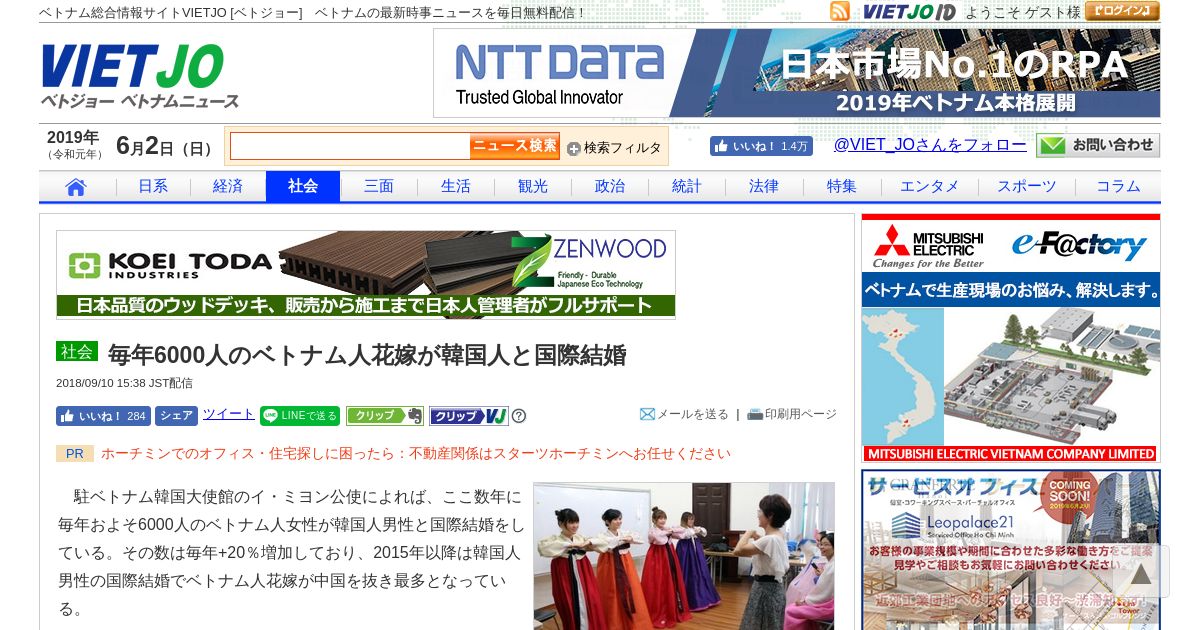
Task: Open the 特集 tab
Action: click(x=842, y=187)
